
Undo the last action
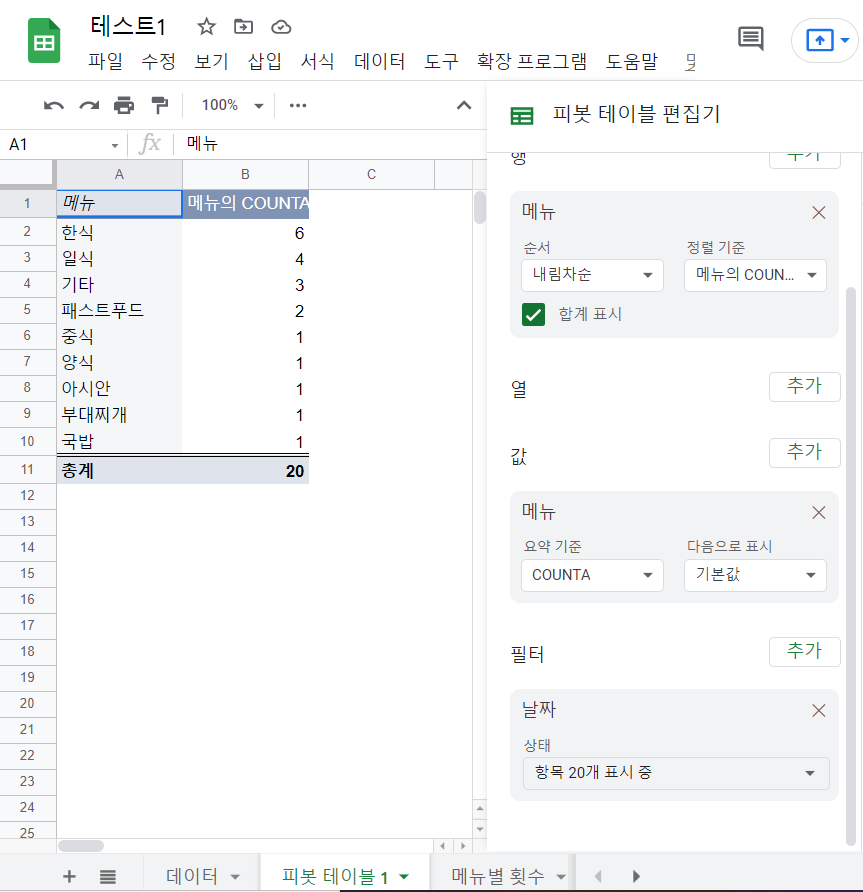[53, 105]
